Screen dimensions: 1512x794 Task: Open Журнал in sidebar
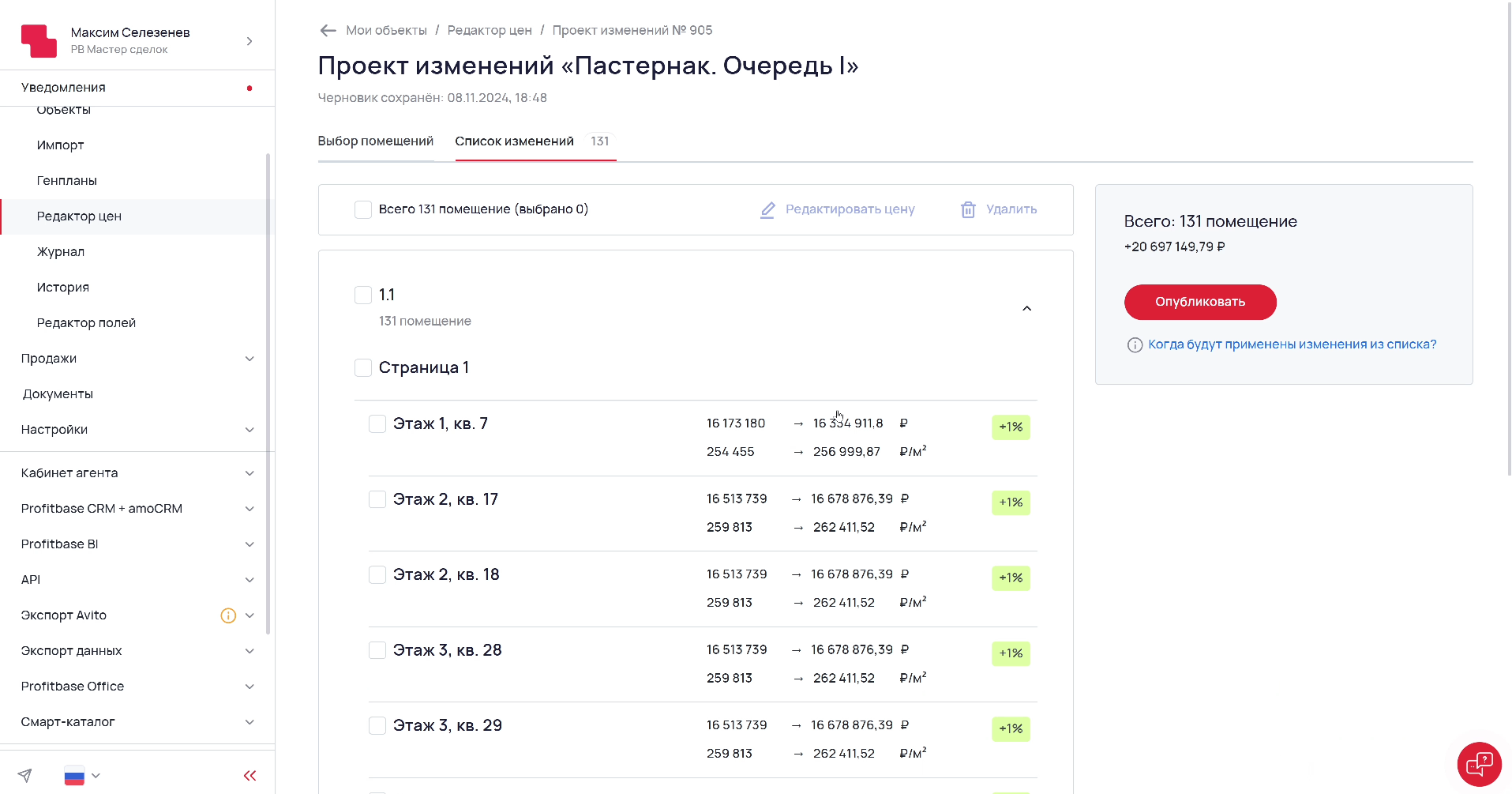coord(61,252)
